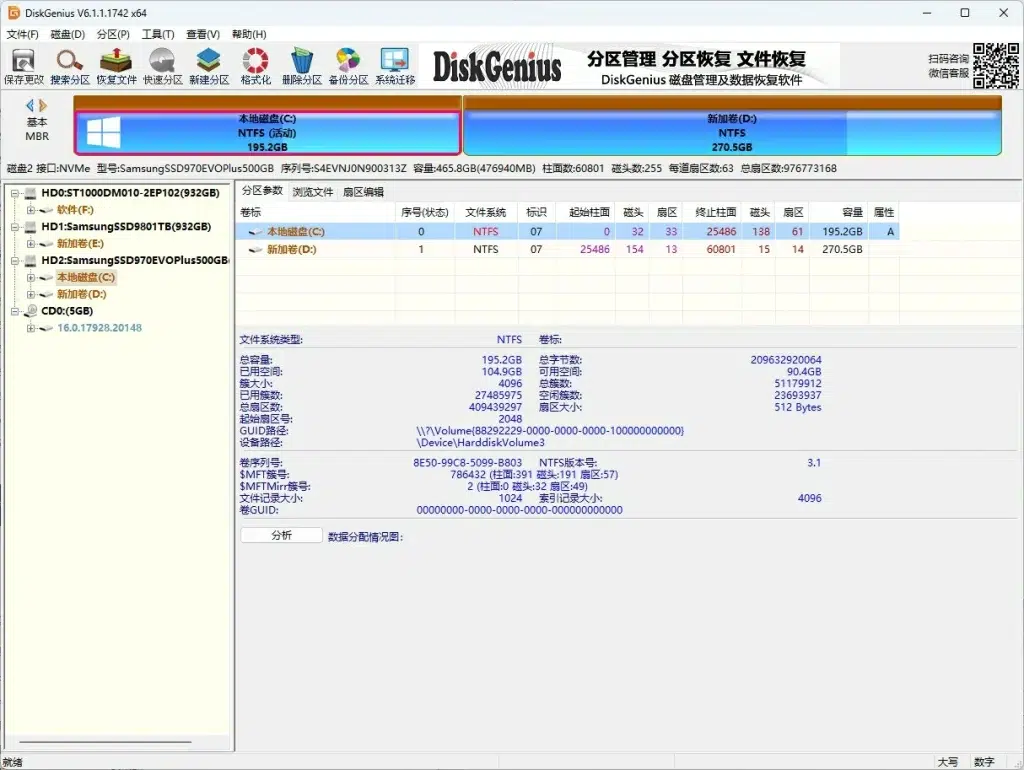
Task: Launch 快速分区 quick partition tool
Action: [161, 65]
